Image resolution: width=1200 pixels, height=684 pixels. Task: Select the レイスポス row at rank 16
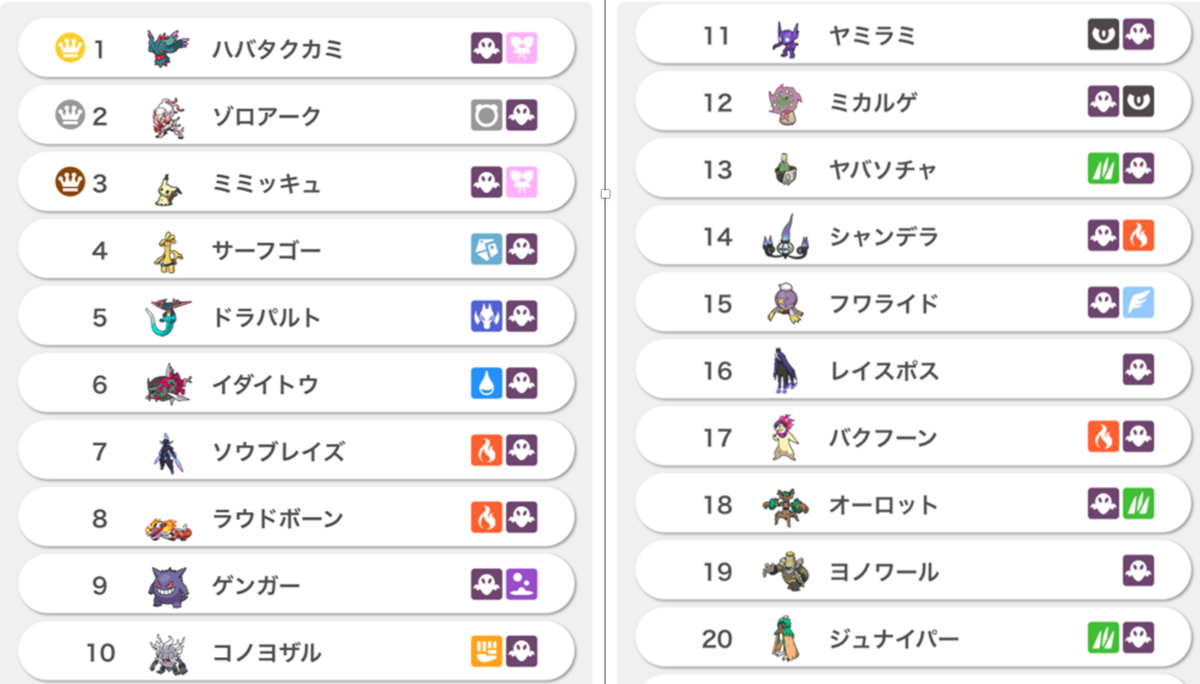click(x=913, y=370)
